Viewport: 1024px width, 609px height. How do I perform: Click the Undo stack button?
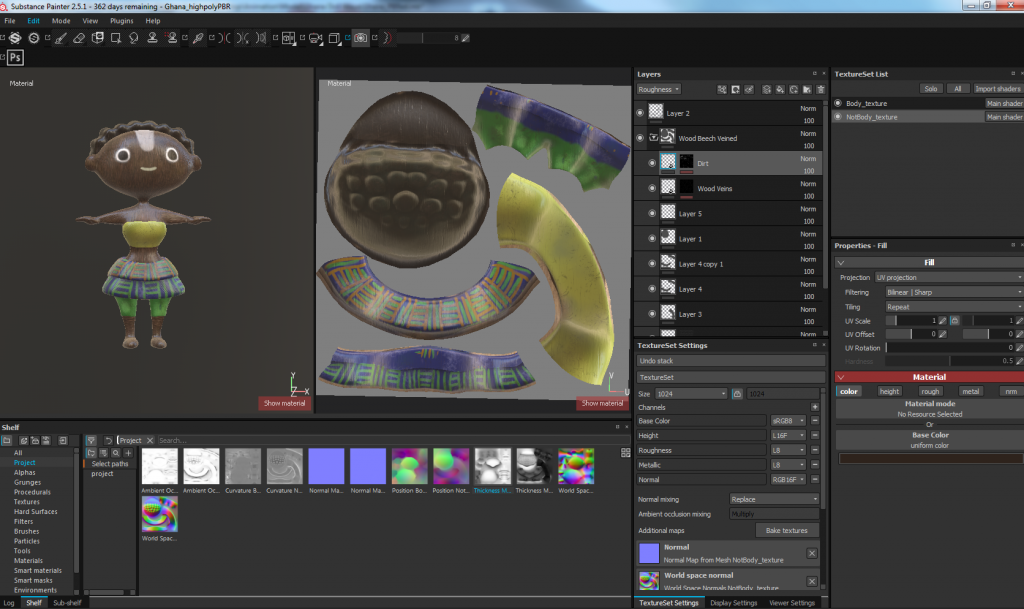click(x=731, y=361)
